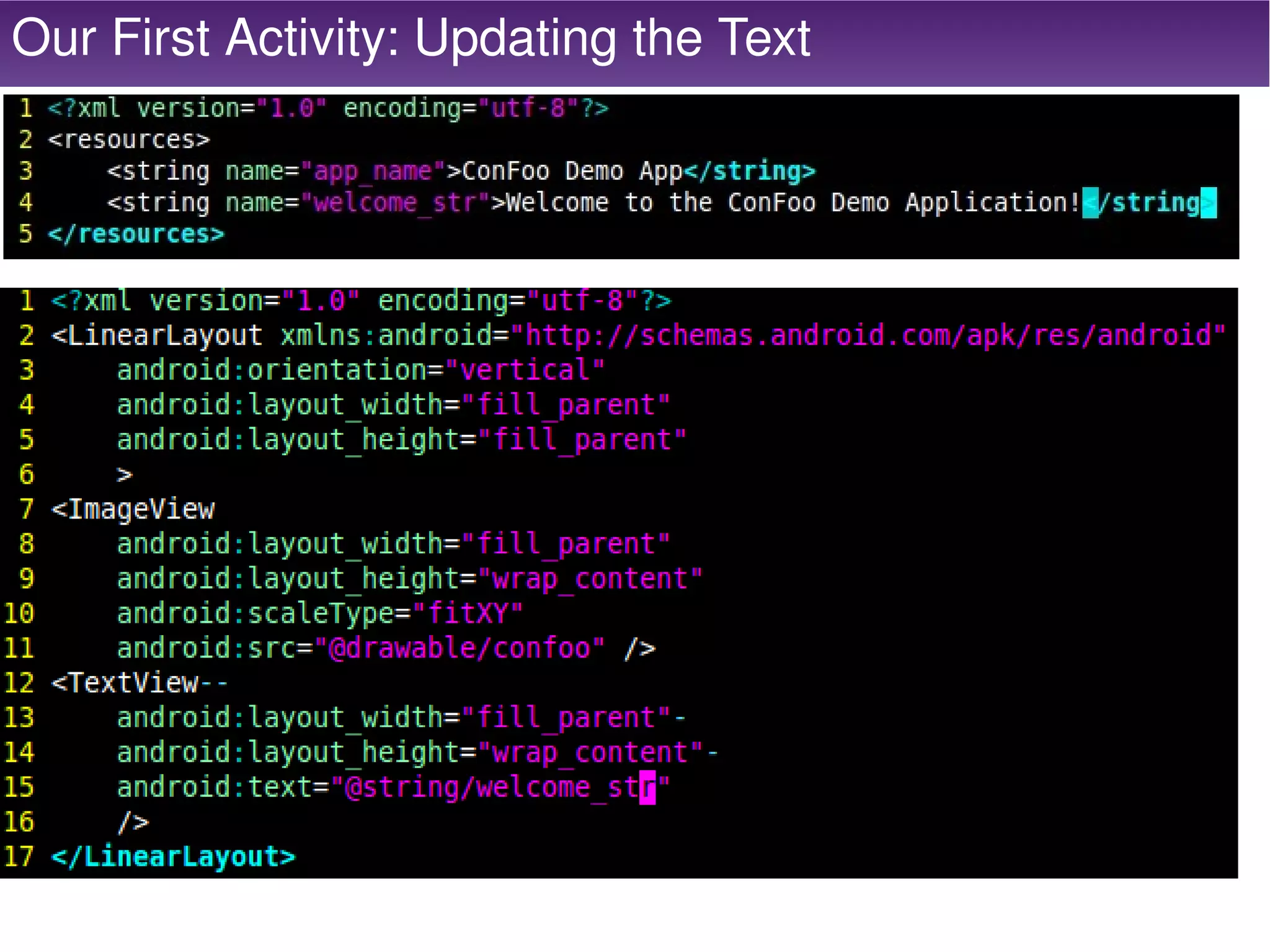Click layout_height="fill_parent" on line 5
The height and width of the screenshot is (952, 1270).
pos(402,440)
